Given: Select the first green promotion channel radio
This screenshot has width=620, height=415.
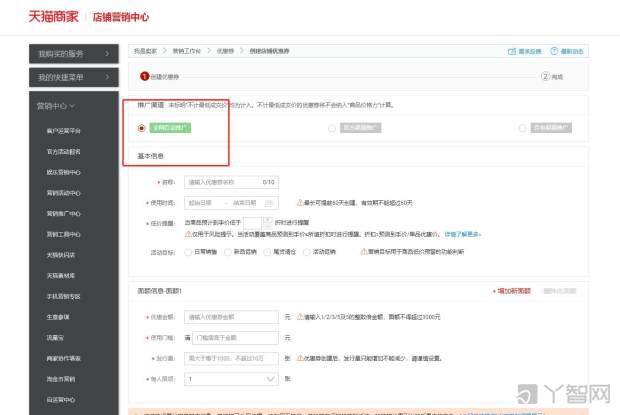Looking at the screenshot, I should [141, 128].
